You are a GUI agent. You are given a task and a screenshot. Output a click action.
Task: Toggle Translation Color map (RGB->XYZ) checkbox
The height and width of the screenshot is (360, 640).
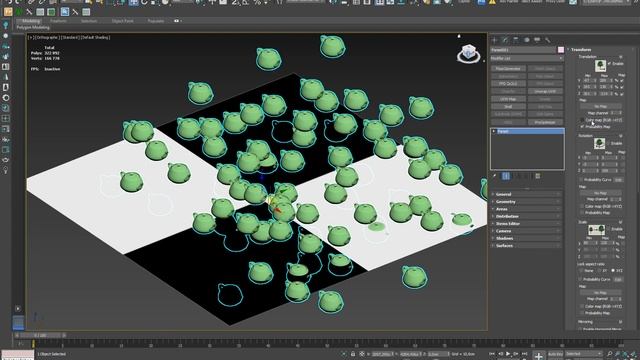click(582, 120)
